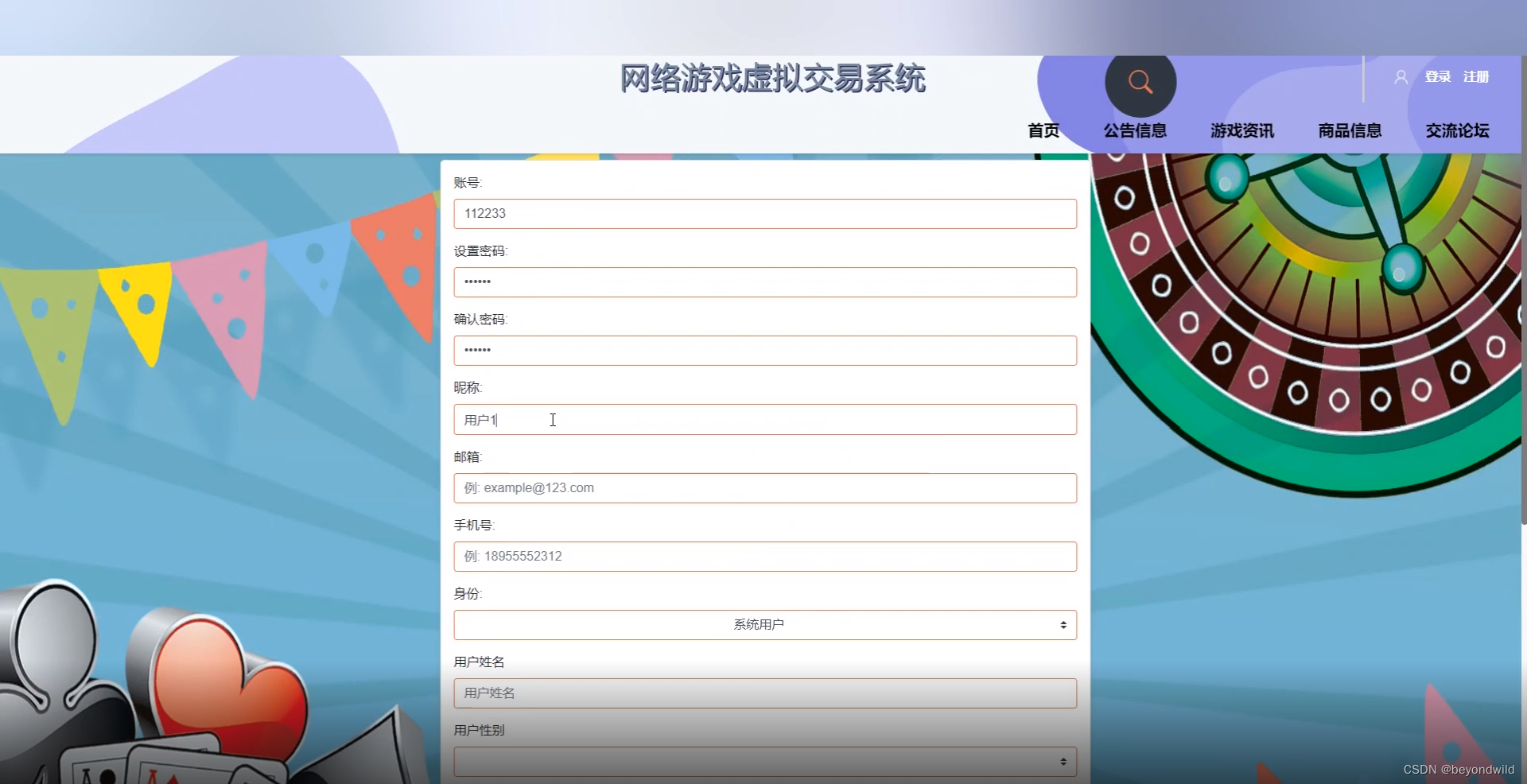Click the 用户姓名 name field
This screenshot has height=784, width=1527.
click(x=764, y=693)
